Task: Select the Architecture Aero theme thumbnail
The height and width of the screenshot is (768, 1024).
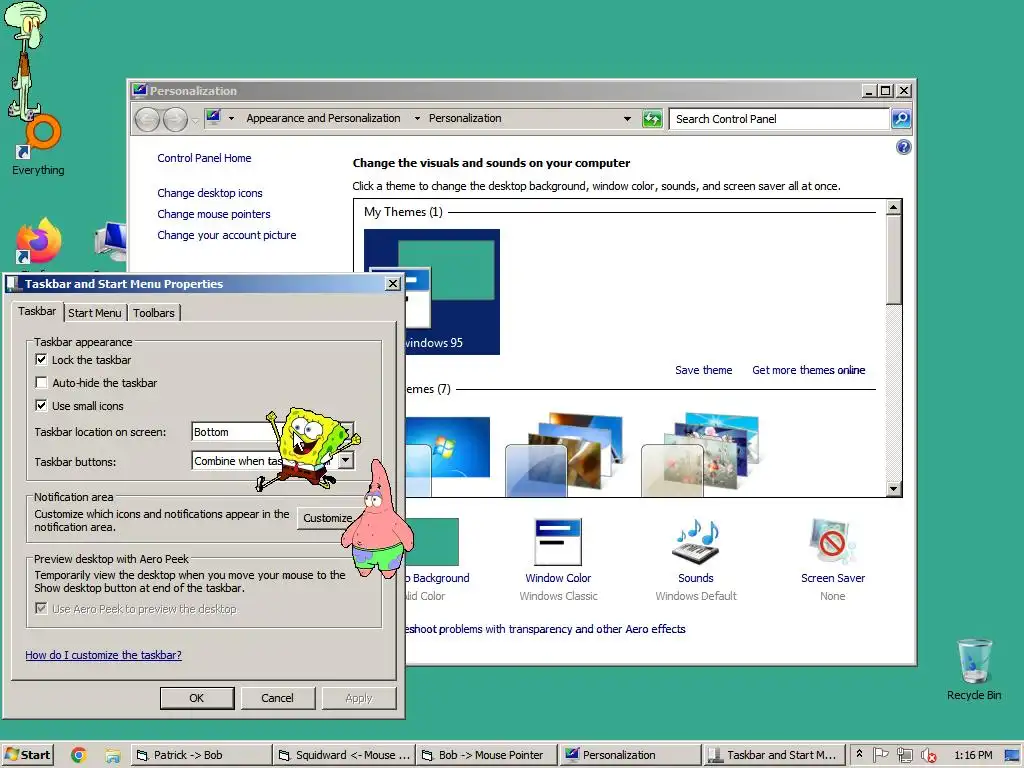Action: pyautogui.click(x=565, y=454)
